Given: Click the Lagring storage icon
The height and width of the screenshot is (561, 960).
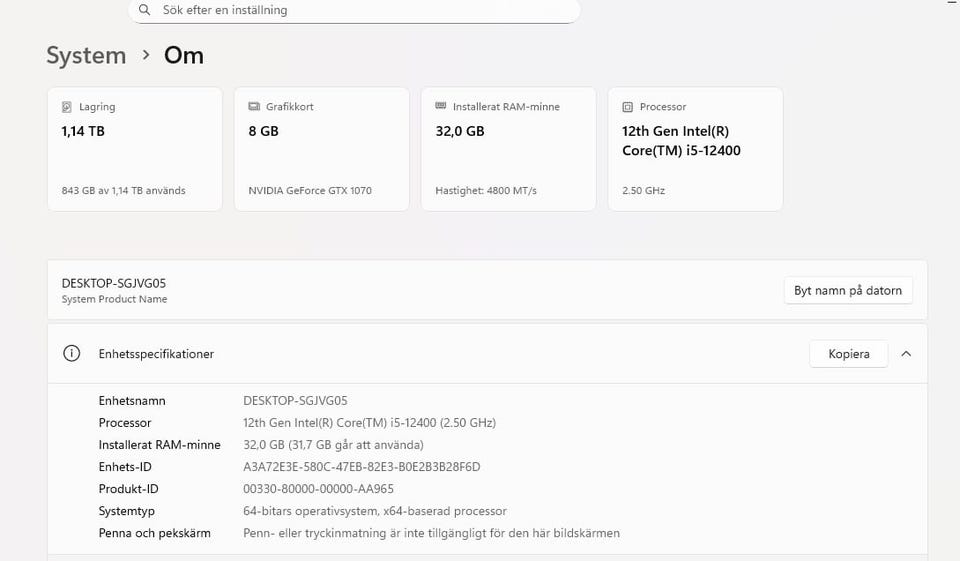Looking at the screenshot, I should click(x=68, y=107).
